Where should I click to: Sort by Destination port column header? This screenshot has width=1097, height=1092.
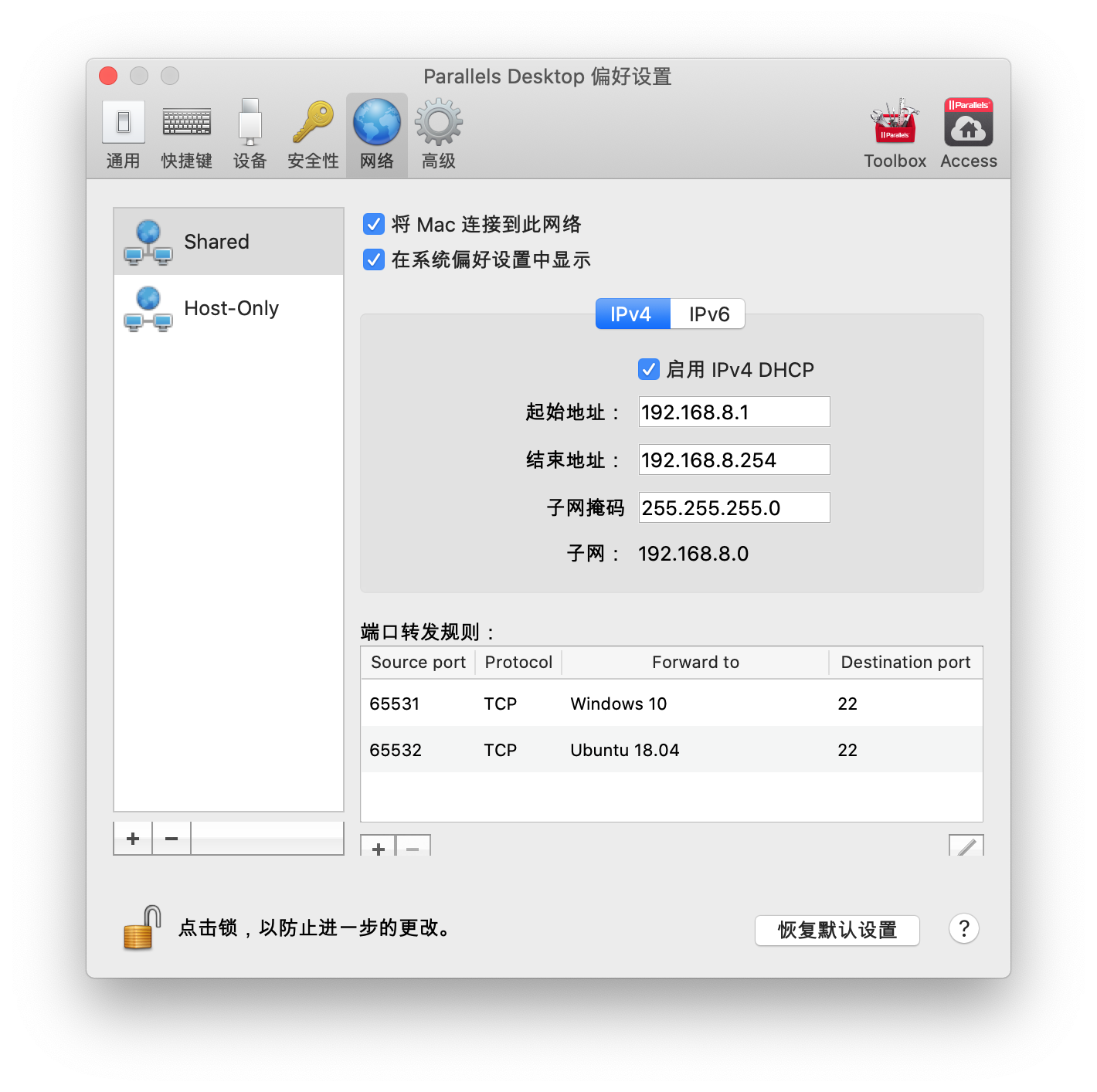click(905, 663)
